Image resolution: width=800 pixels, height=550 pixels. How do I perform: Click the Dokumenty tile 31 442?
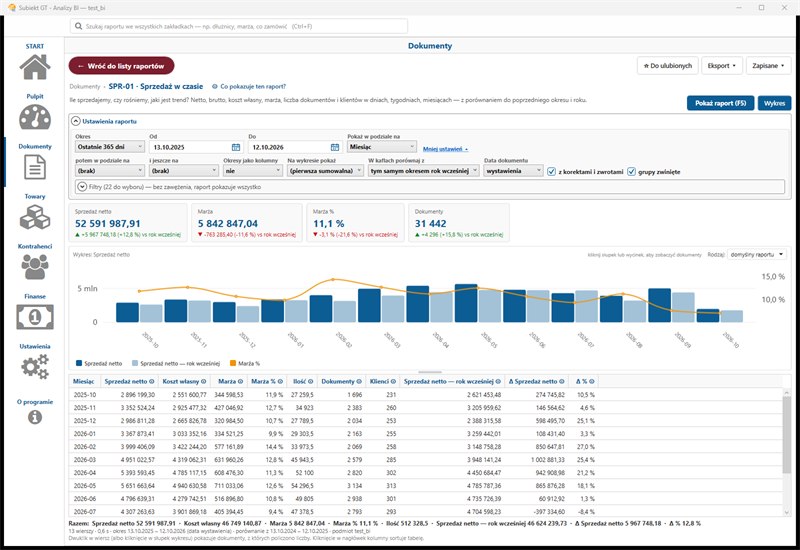[x=459, y=223]
